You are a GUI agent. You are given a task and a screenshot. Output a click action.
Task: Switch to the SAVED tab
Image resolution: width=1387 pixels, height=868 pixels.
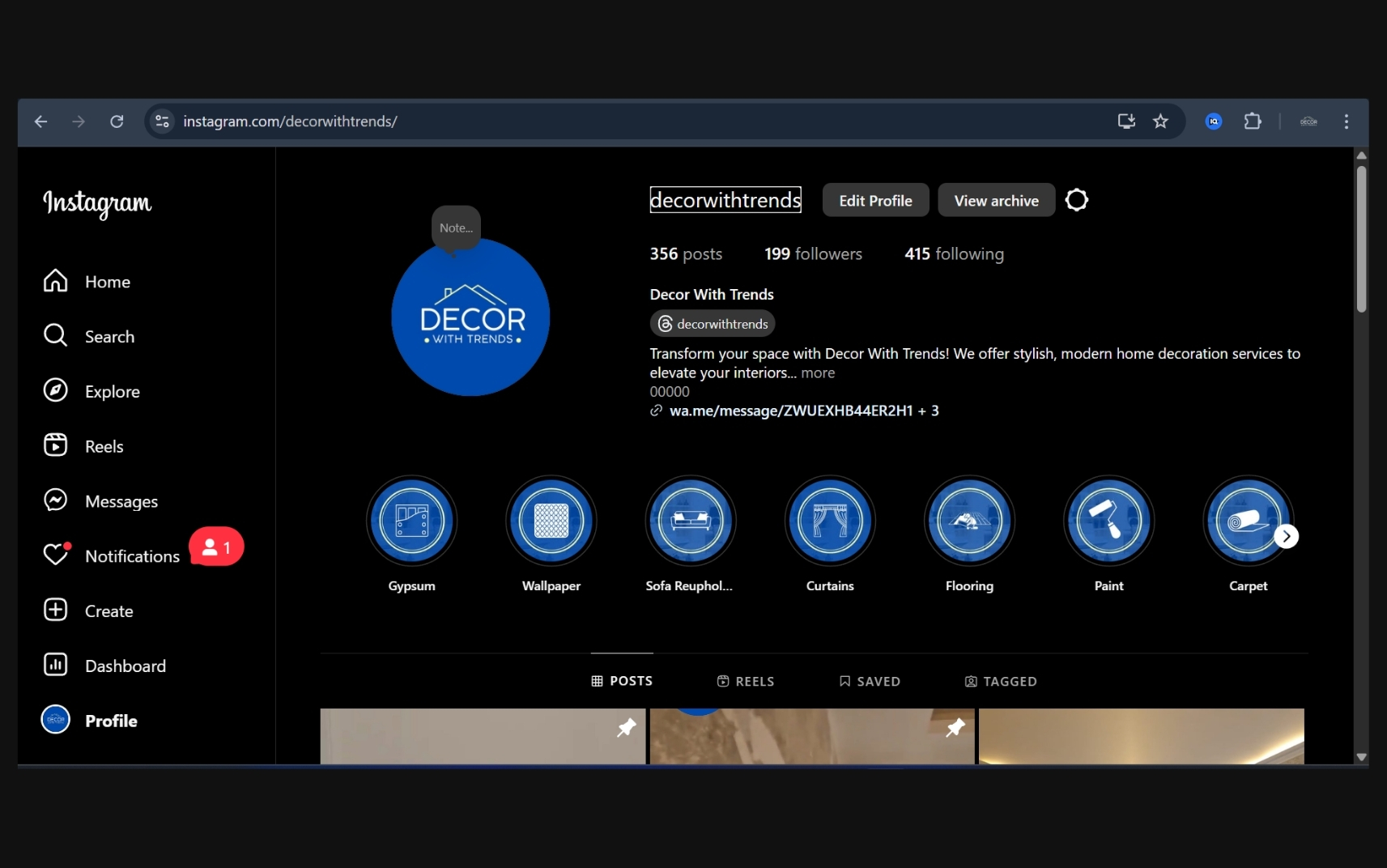(x=870, y=682)
